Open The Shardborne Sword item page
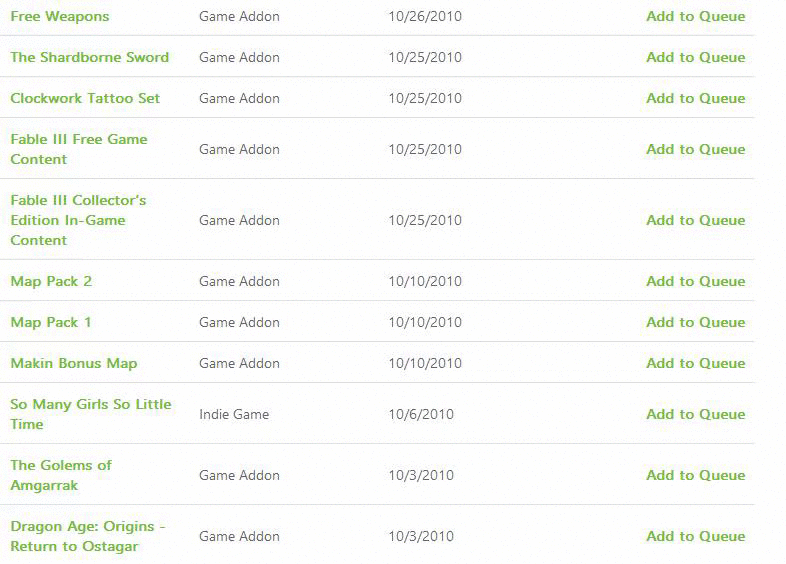Image resolution: width=786 pixels, height=564 pixels. coord(90,57)
